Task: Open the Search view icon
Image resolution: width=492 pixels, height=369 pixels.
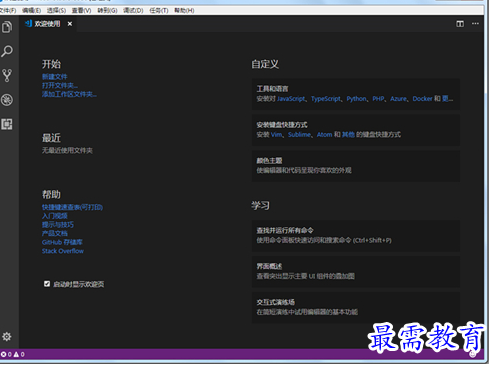Action: pos(7,51)
